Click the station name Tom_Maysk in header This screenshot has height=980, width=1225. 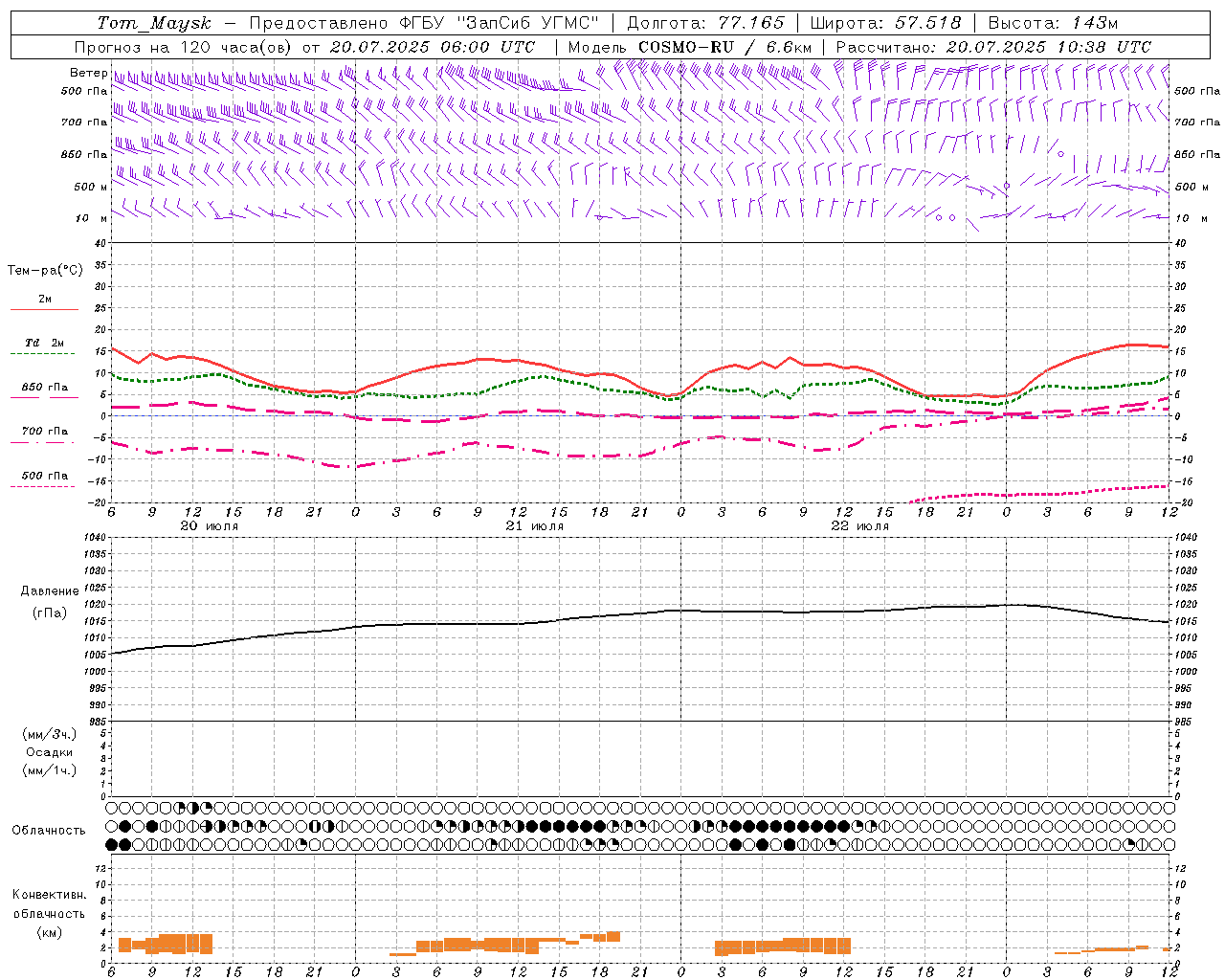coord(154,23)
